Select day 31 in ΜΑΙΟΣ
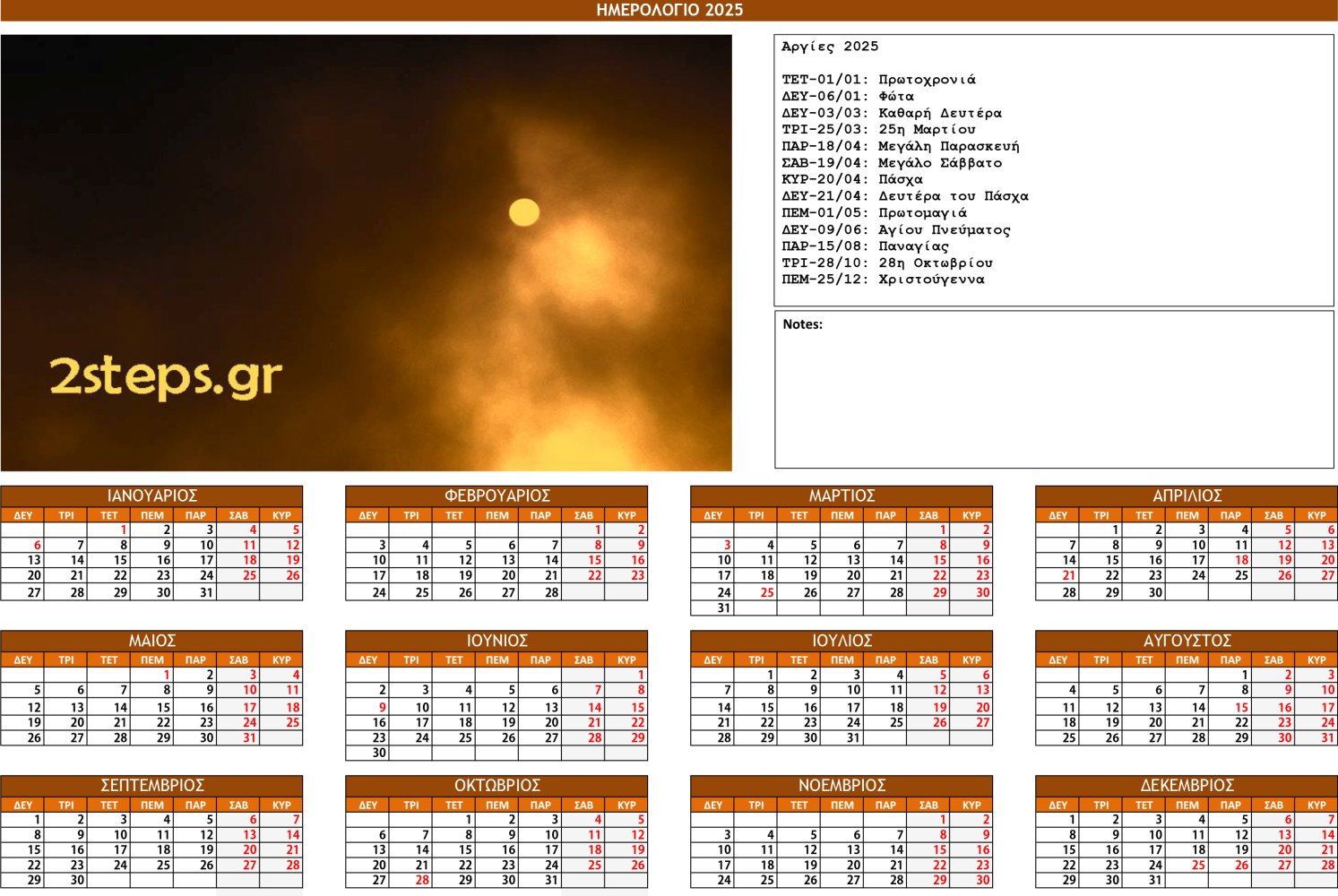Viewport: 1338px width, 896px height. click(237, 738)
